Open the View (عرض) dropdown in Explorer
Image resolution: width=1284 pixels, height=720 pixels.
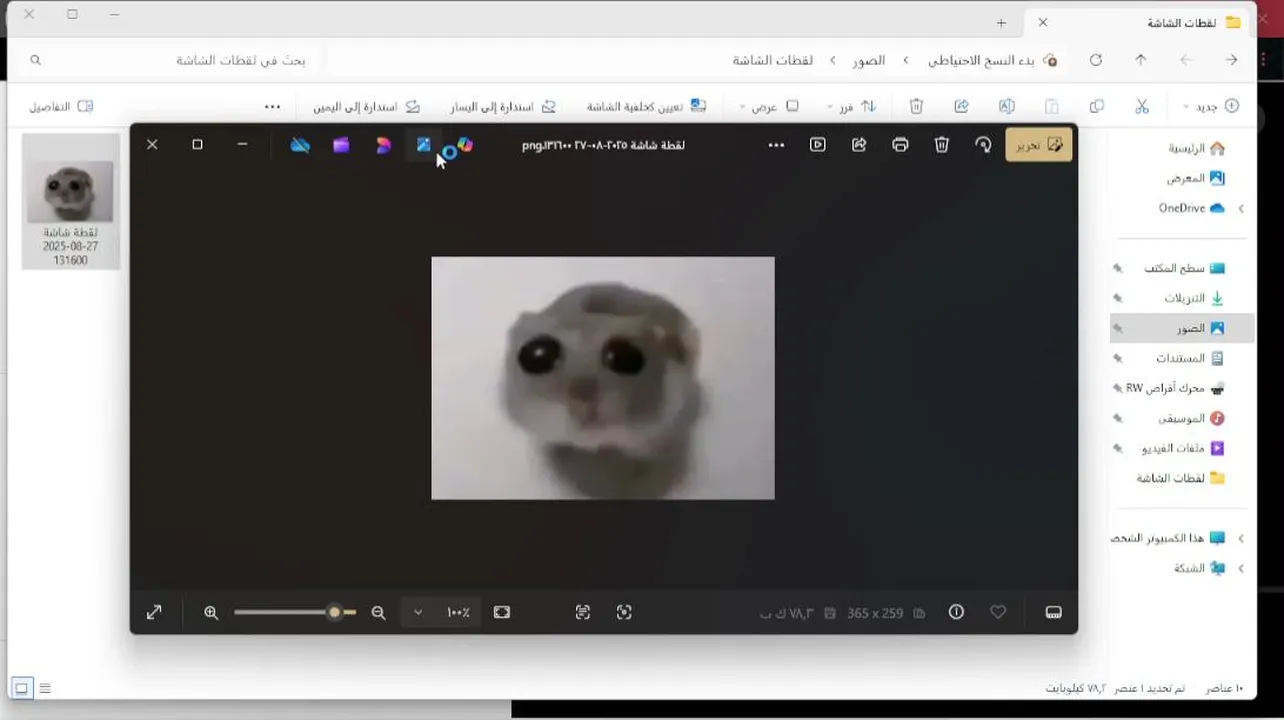pos(770,106)
